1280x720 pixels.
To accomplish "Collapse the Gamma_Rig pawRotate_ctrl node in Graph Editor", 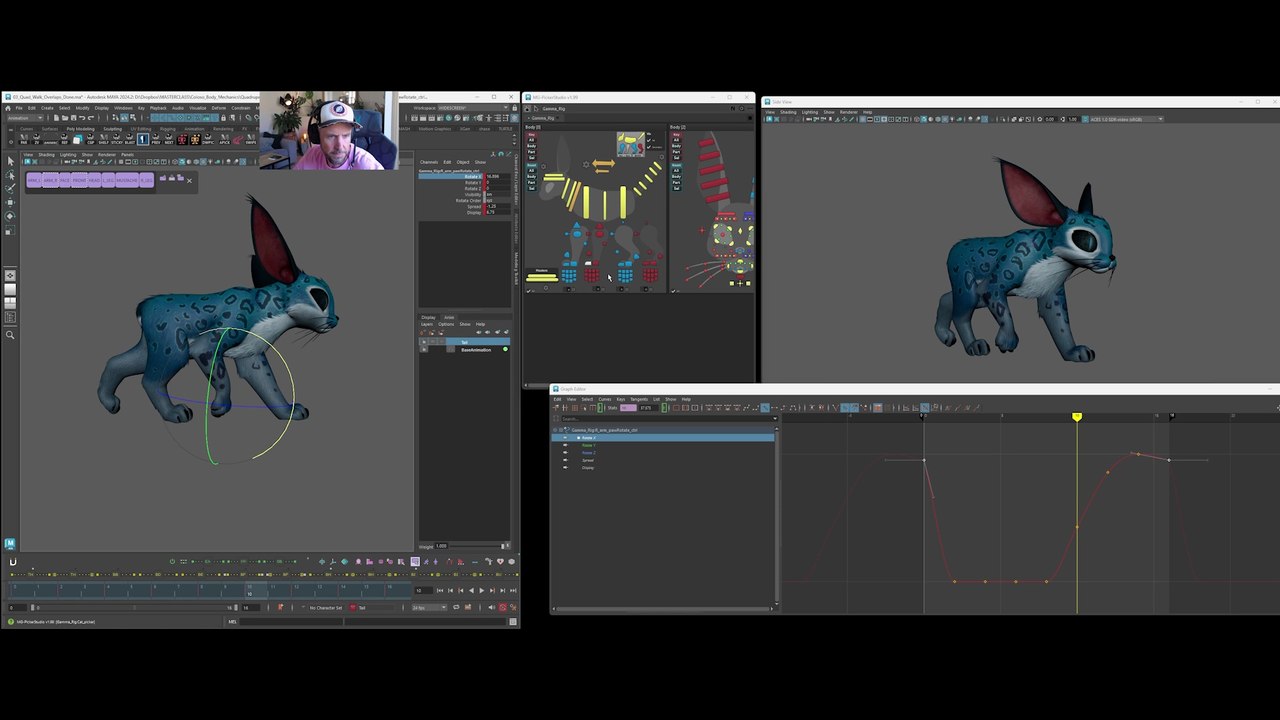I will tap(556, 430).
